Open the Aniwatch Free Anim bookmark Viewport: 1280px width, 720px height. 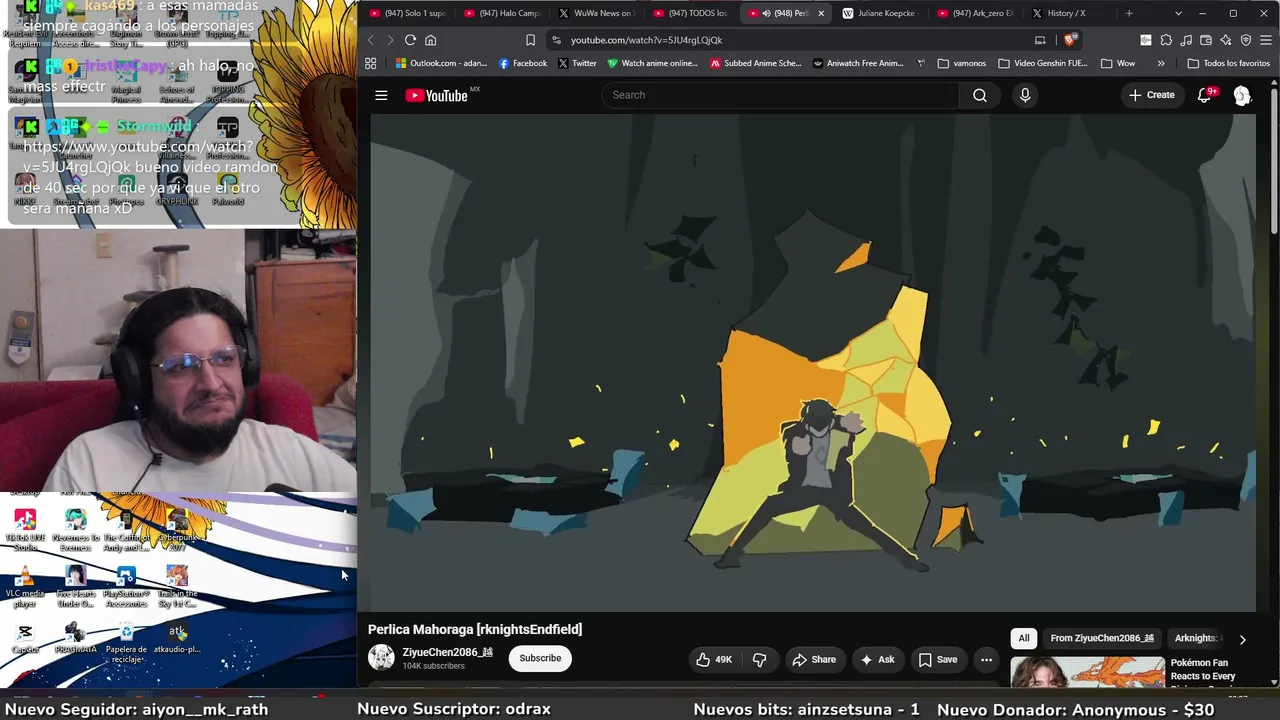tap(858, 63)
